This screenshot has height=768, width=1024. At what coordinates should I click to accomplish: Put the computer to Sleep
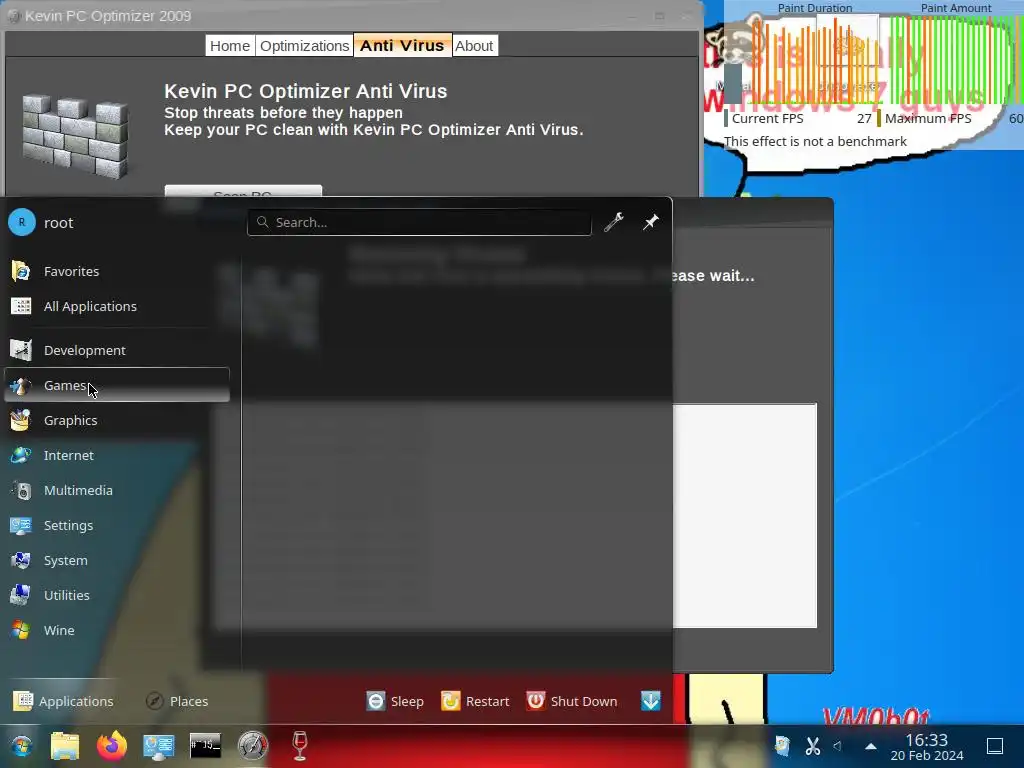pyautogui.click(x=395, y=701)
